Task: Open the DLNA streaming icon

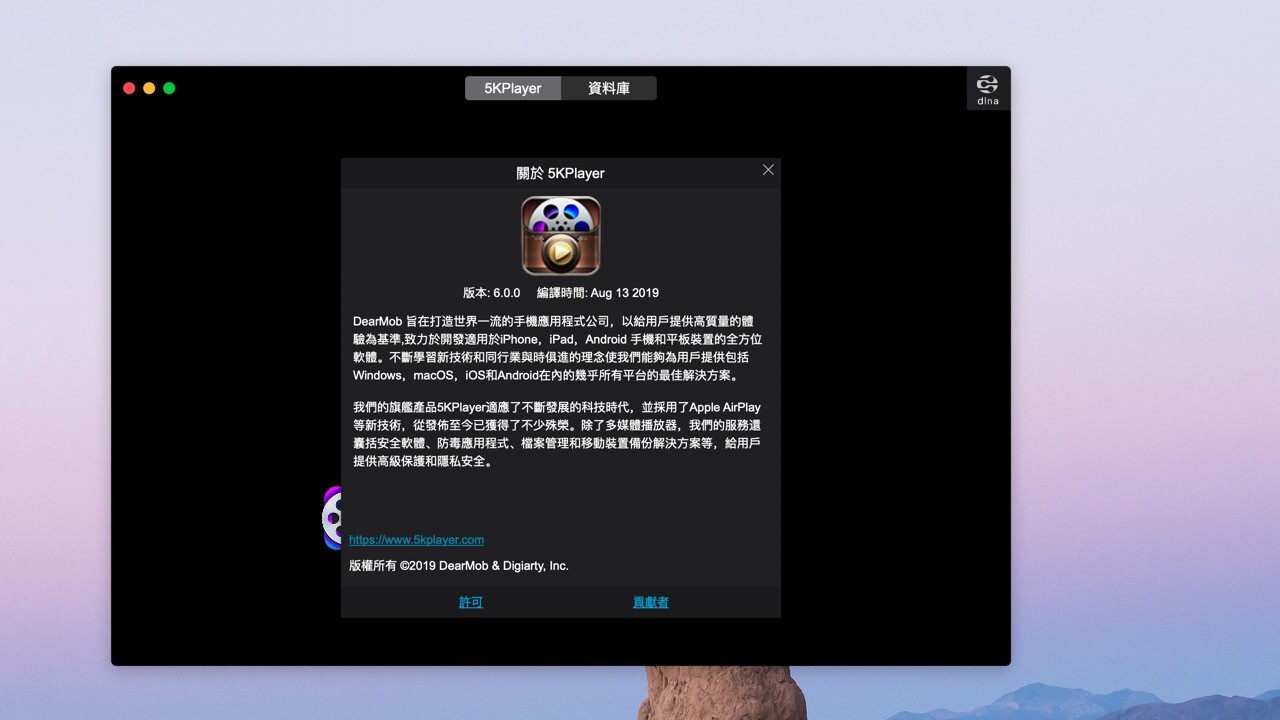Action: pyautogui.click(x=988, y=89)
